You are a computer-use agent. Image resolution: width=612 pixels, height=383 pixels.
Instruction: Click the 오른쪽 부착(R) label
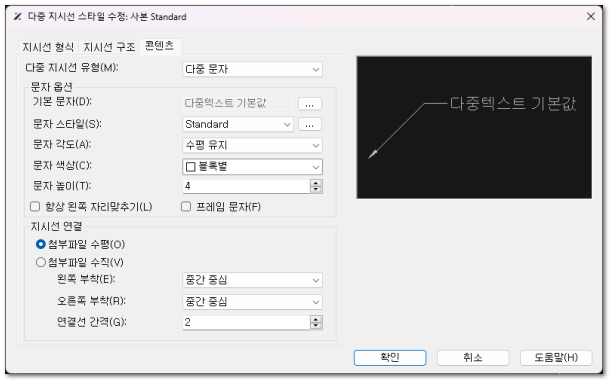[91, 301]
